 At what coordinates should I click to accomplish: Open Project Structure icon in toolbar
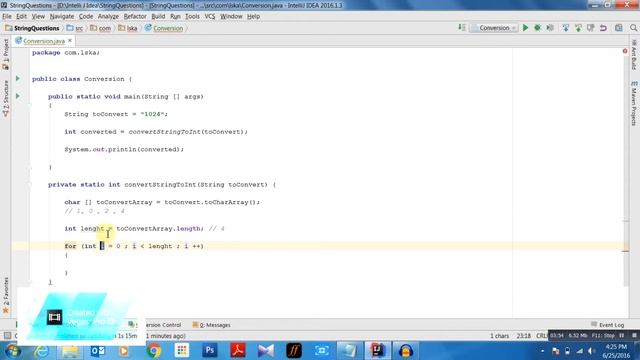point(619,28)
